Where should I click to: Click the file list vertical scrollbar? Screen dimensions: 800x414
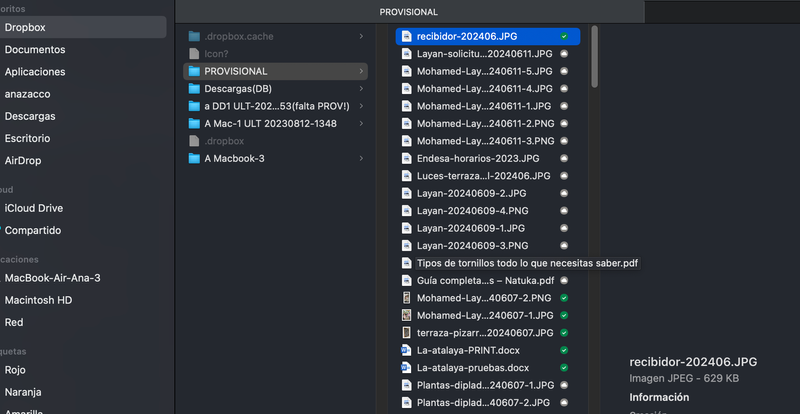(594, 55)
